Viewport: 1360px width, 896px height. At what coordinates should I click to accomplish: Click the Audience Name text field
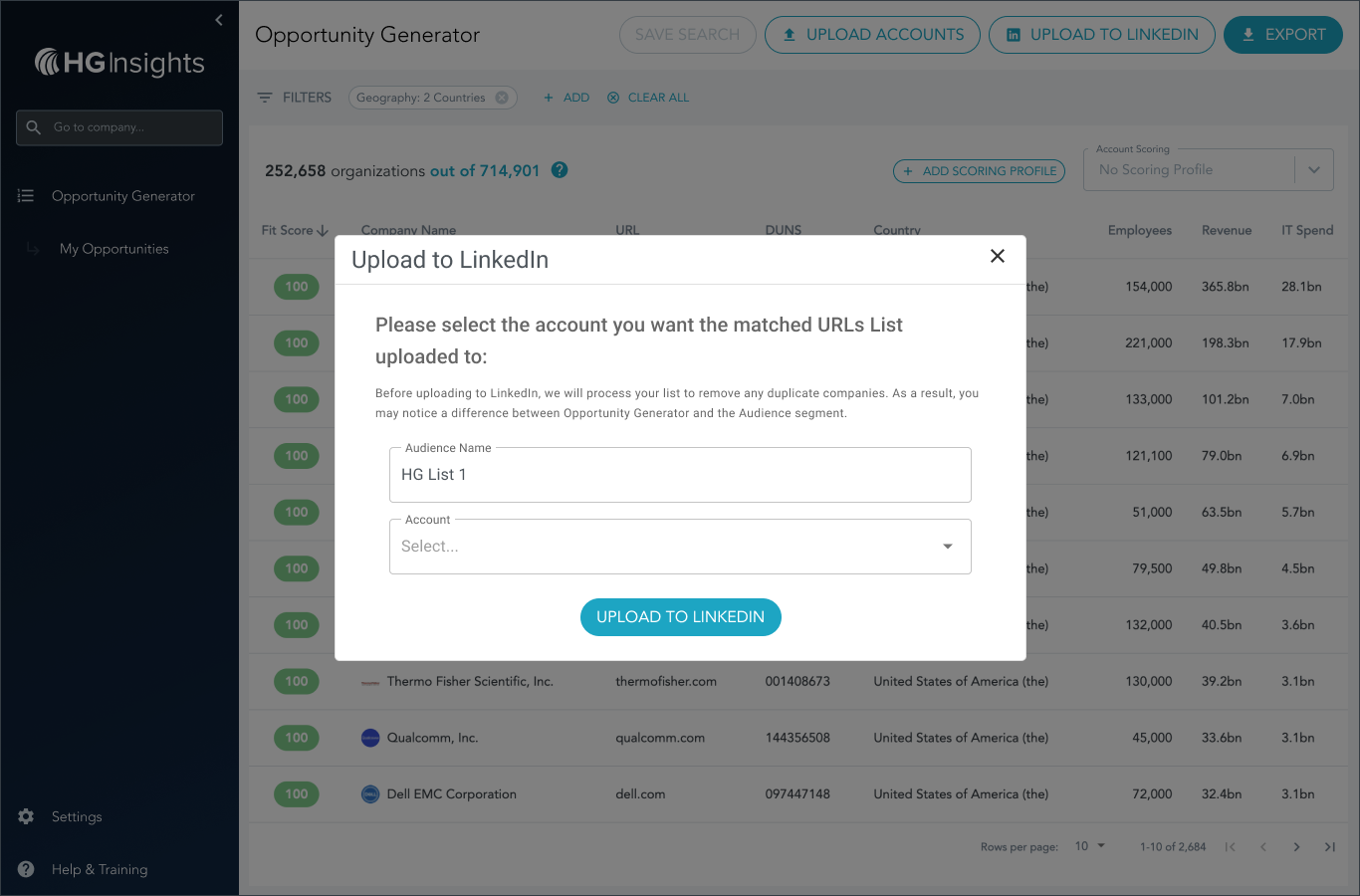tap(680, 475)
